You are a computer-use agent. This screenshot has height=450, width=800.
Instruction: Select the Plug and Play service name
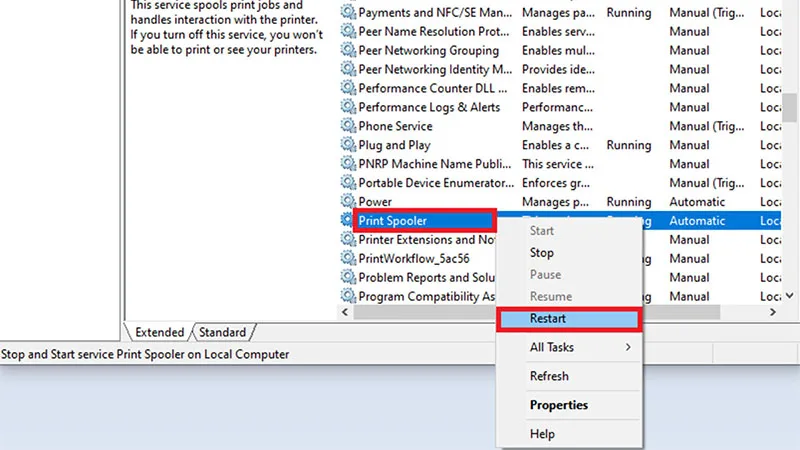[x=394, y=145]
